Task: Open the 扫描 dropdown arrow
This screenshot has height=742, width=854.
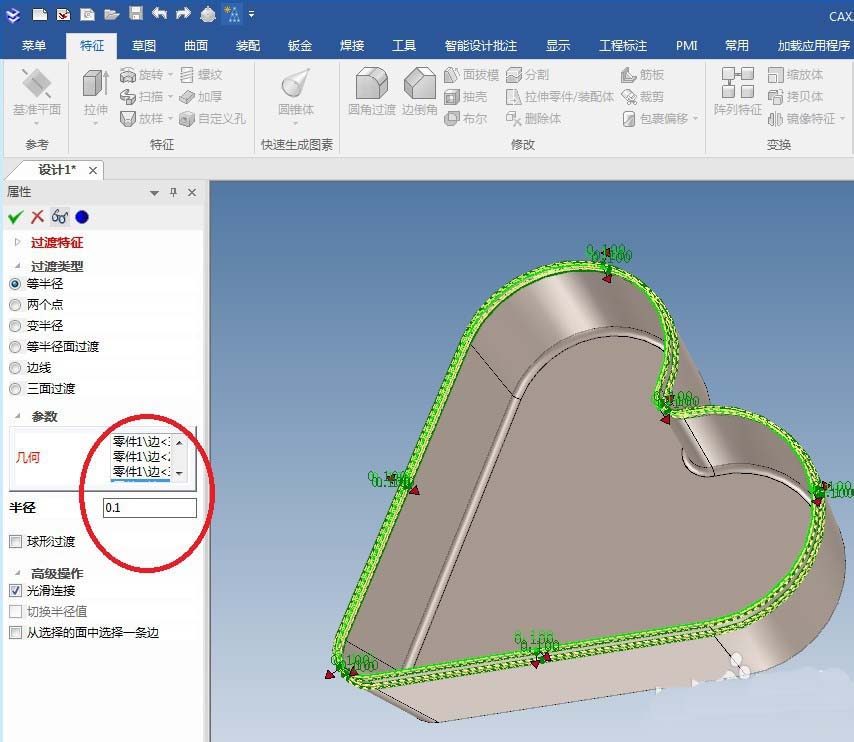Action: (x=170, y=96)
